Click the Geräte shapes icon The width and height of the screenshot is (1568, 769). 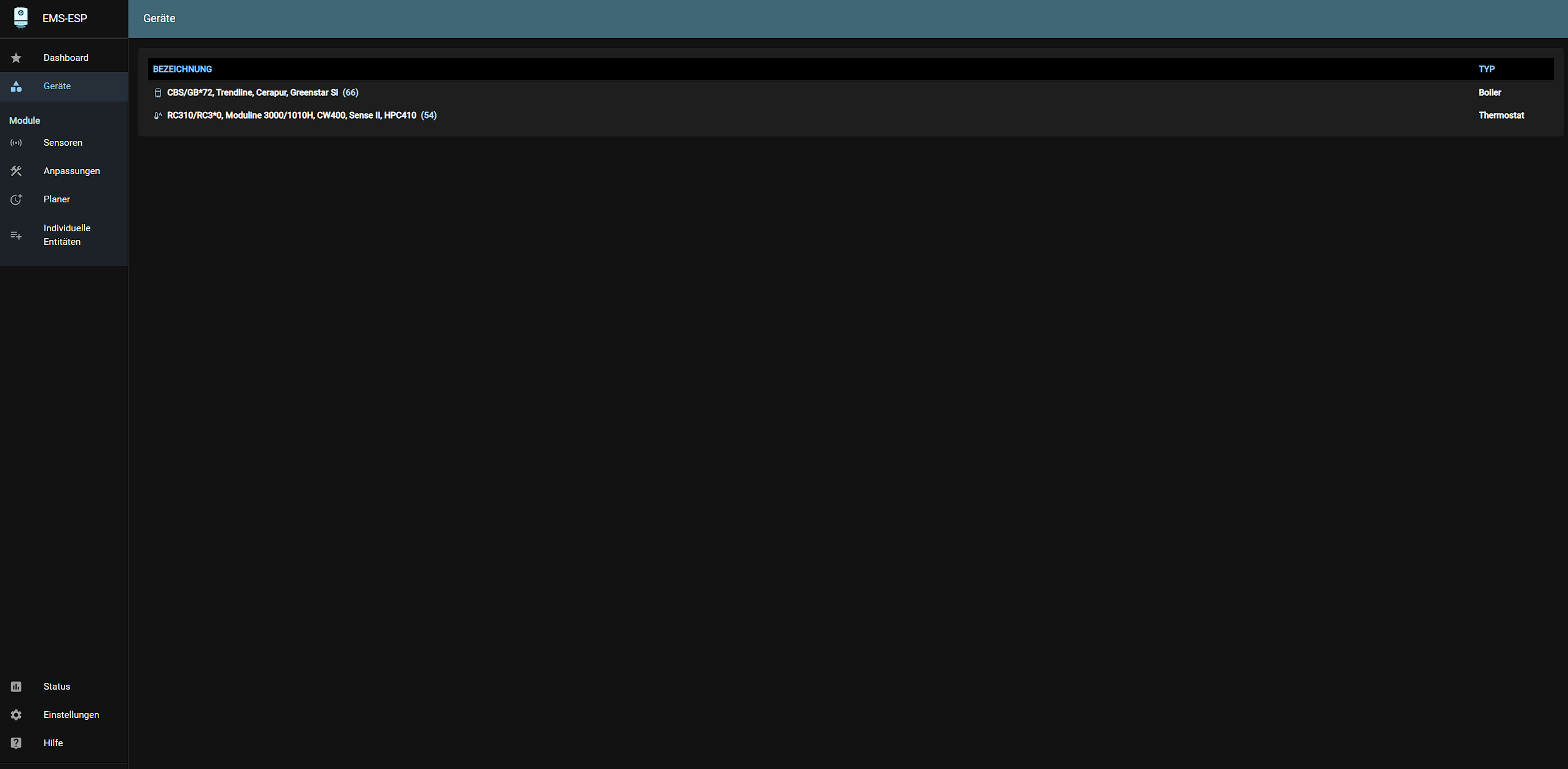coord(16,86)
